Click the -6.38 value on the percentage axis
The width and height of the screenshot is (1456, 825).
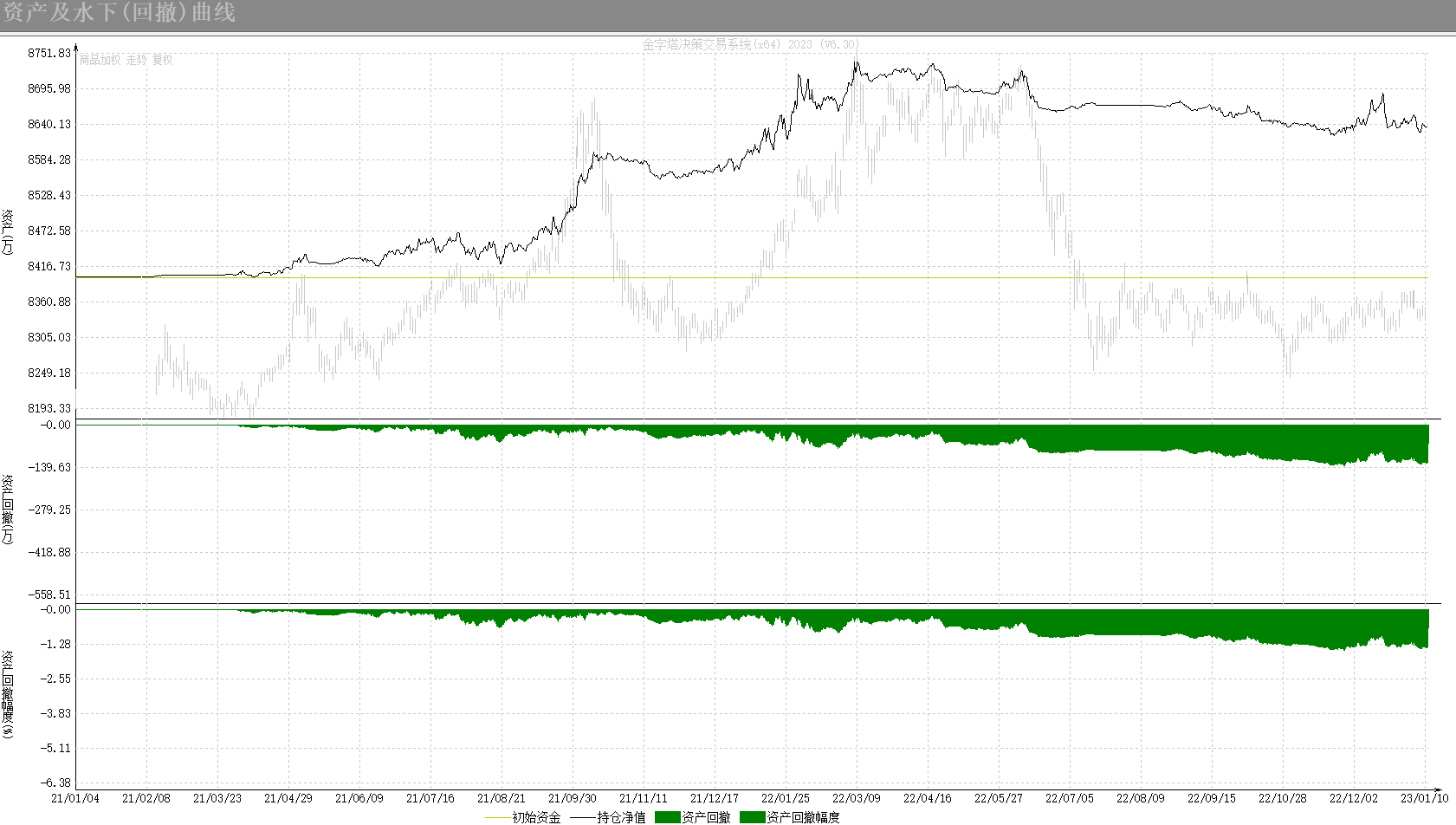point(55,783)
